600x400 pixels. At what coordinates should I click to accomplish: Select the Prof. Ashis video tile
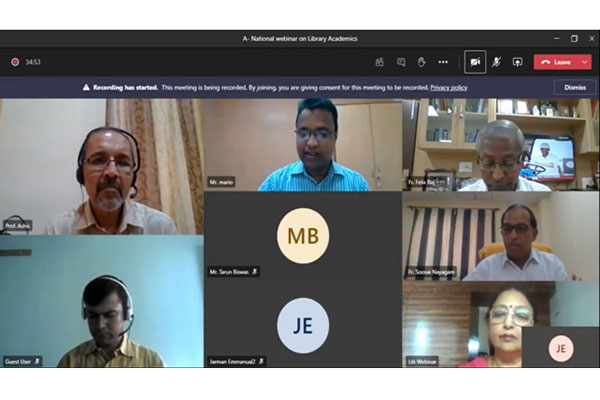pyautogui.click(x=102, y=167)
